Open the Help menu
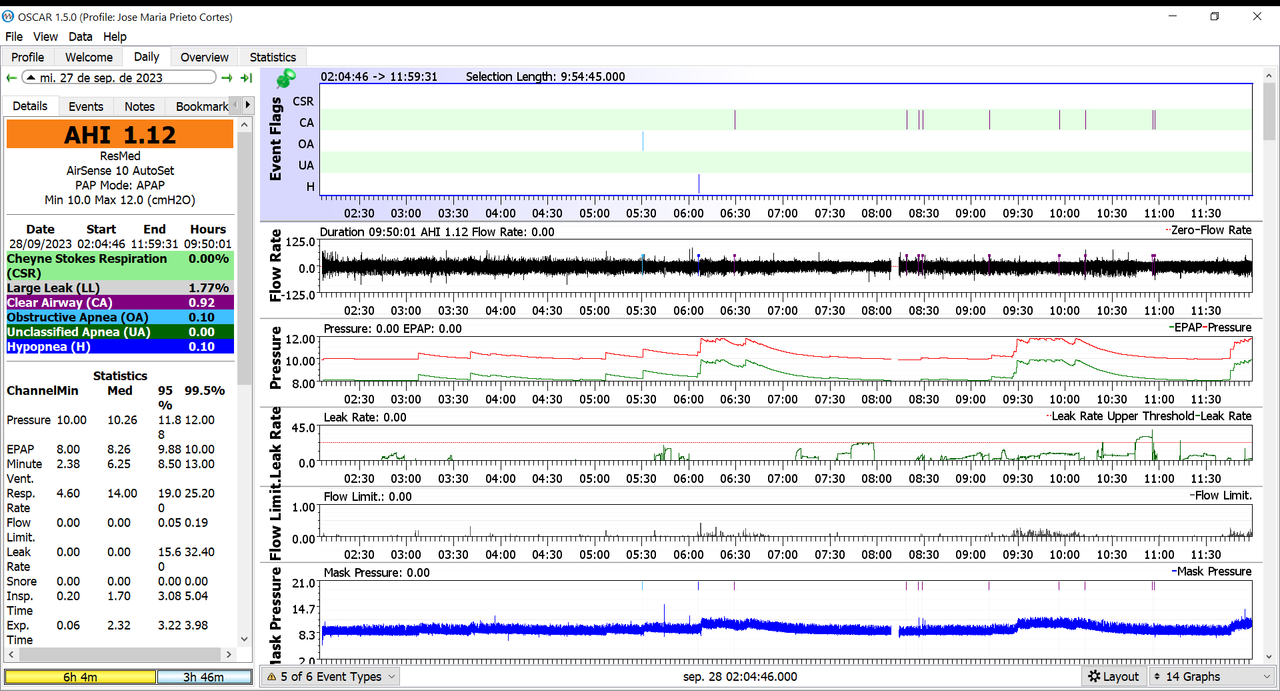Screen dimensions: 1280x691 115,37
